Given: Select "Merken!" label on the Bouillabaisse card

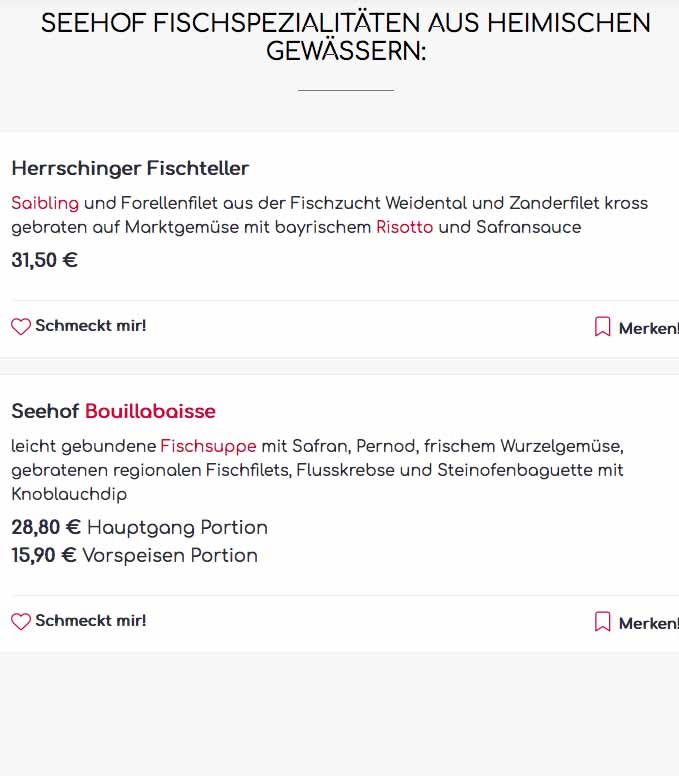Looking at the screenshot, I should pos(648,623).
